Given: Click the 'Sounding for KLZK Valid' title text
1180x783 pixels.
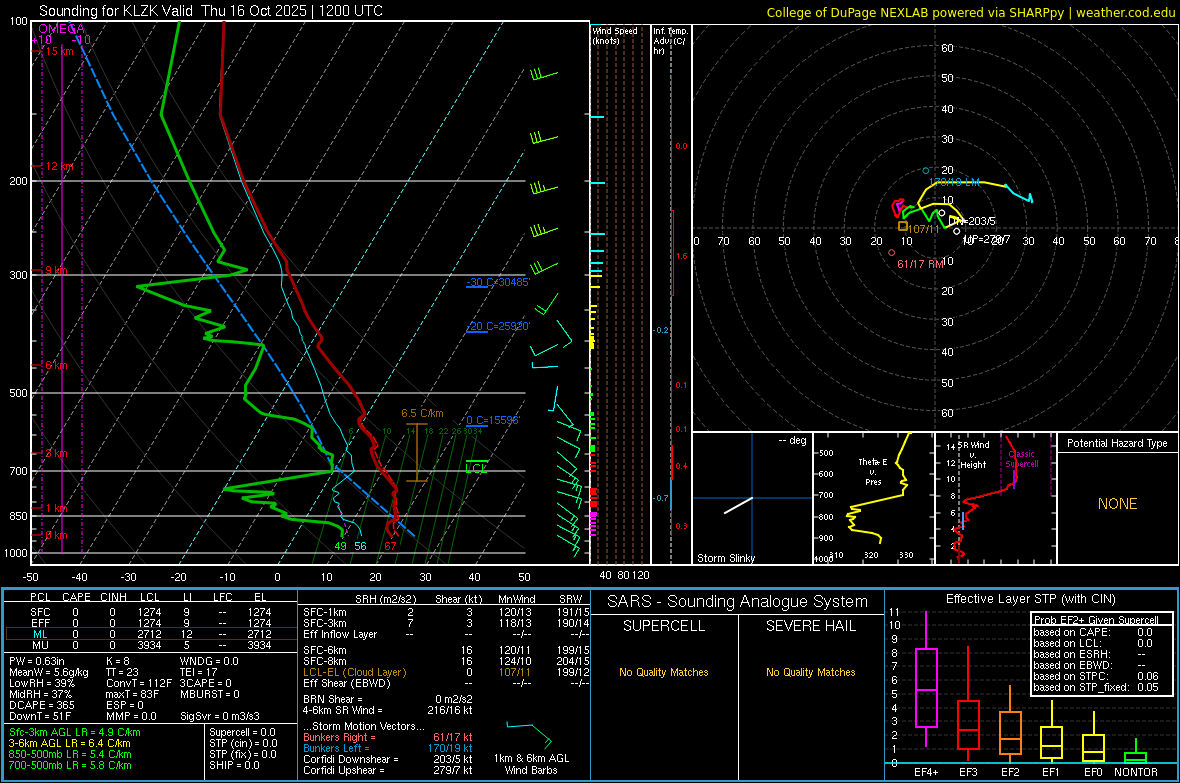Looking at the screenshot, I should pos(117,11).
